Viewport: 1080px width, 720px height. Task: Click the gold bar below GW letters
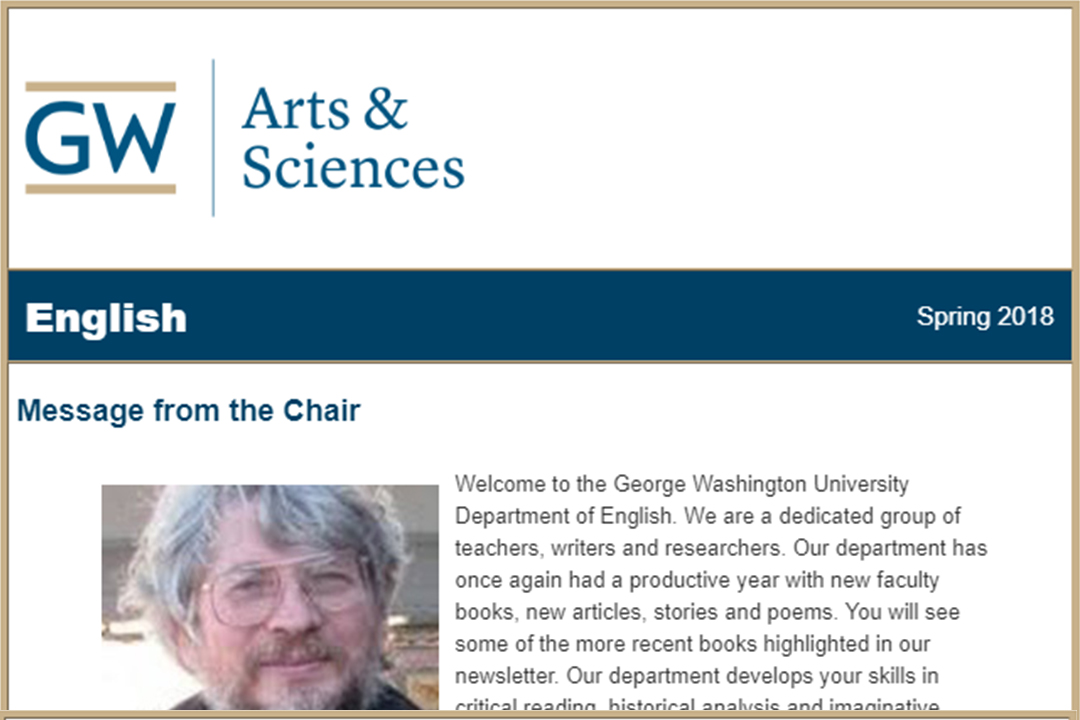coord(101,189)
